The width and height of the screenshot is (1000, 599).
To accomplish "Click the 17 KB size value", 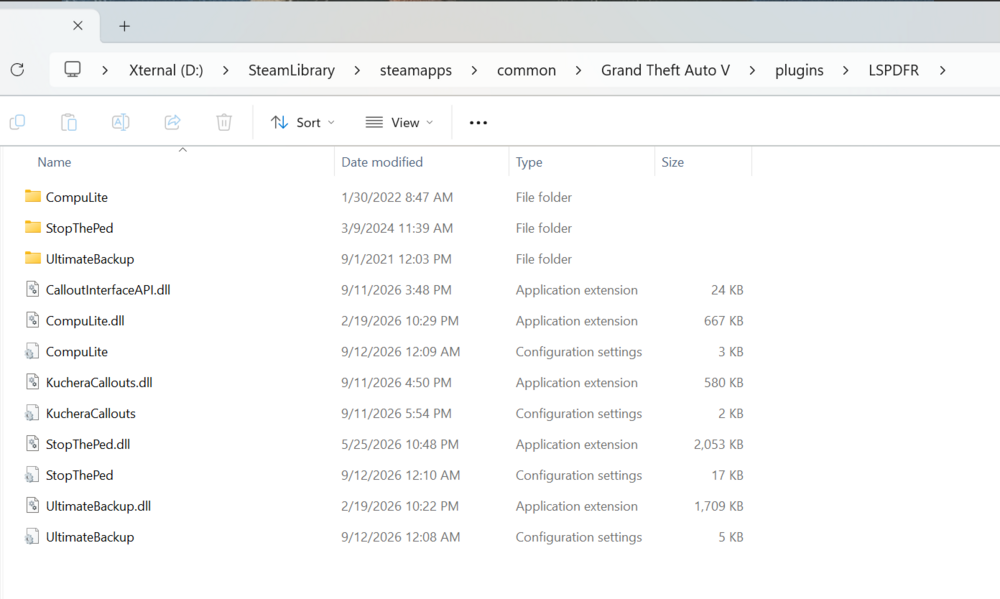I will 727,475.
